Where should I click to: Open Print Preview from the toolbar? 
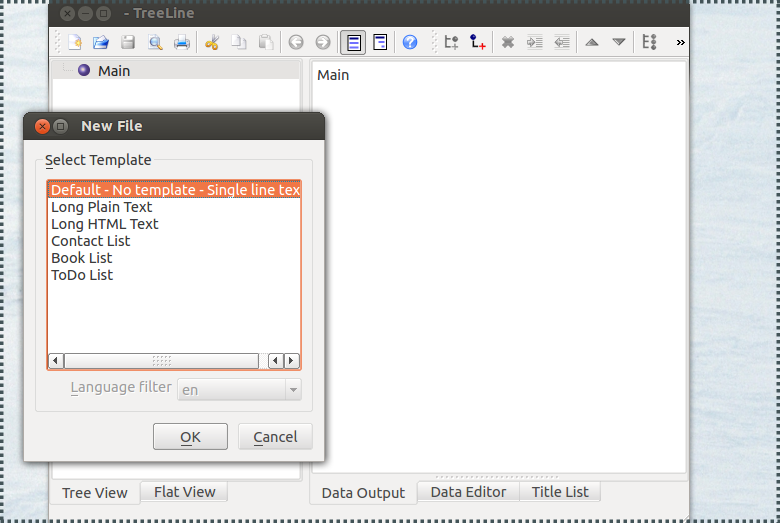point(155,42)
